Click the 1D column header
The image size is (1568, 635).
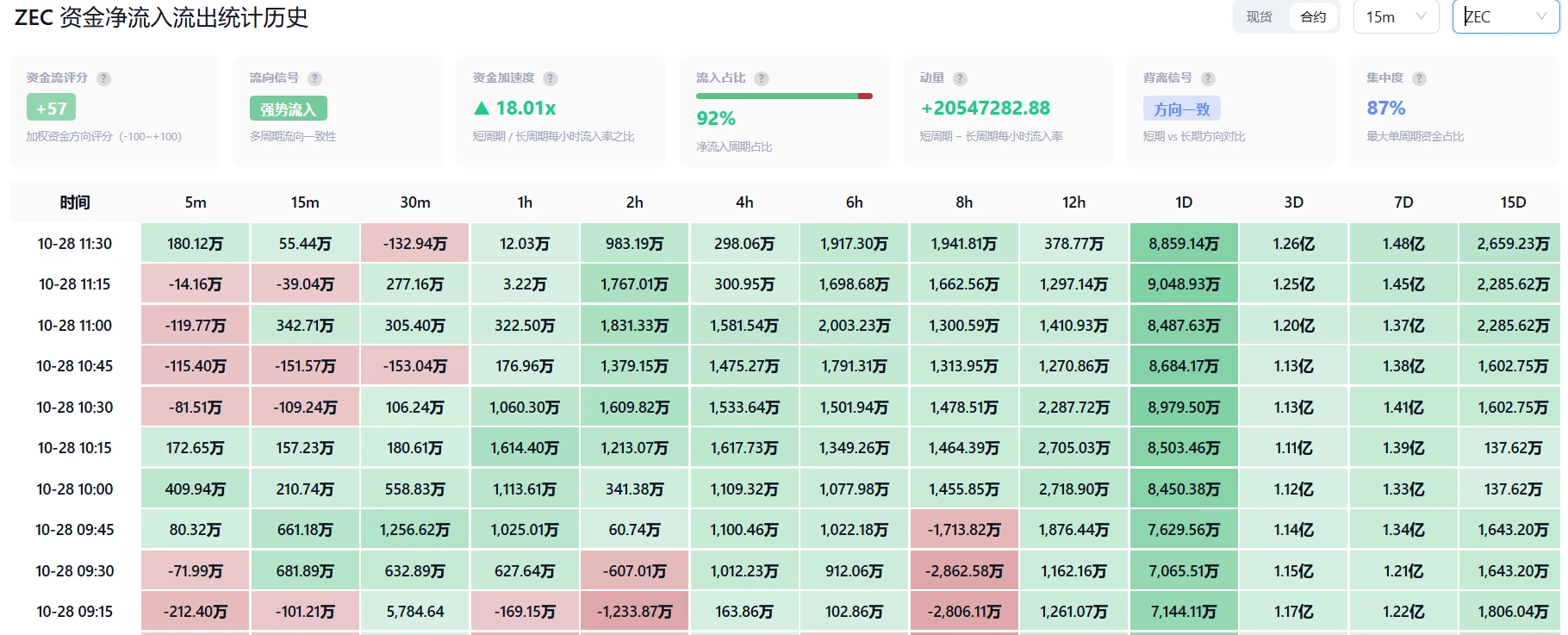1184,202
